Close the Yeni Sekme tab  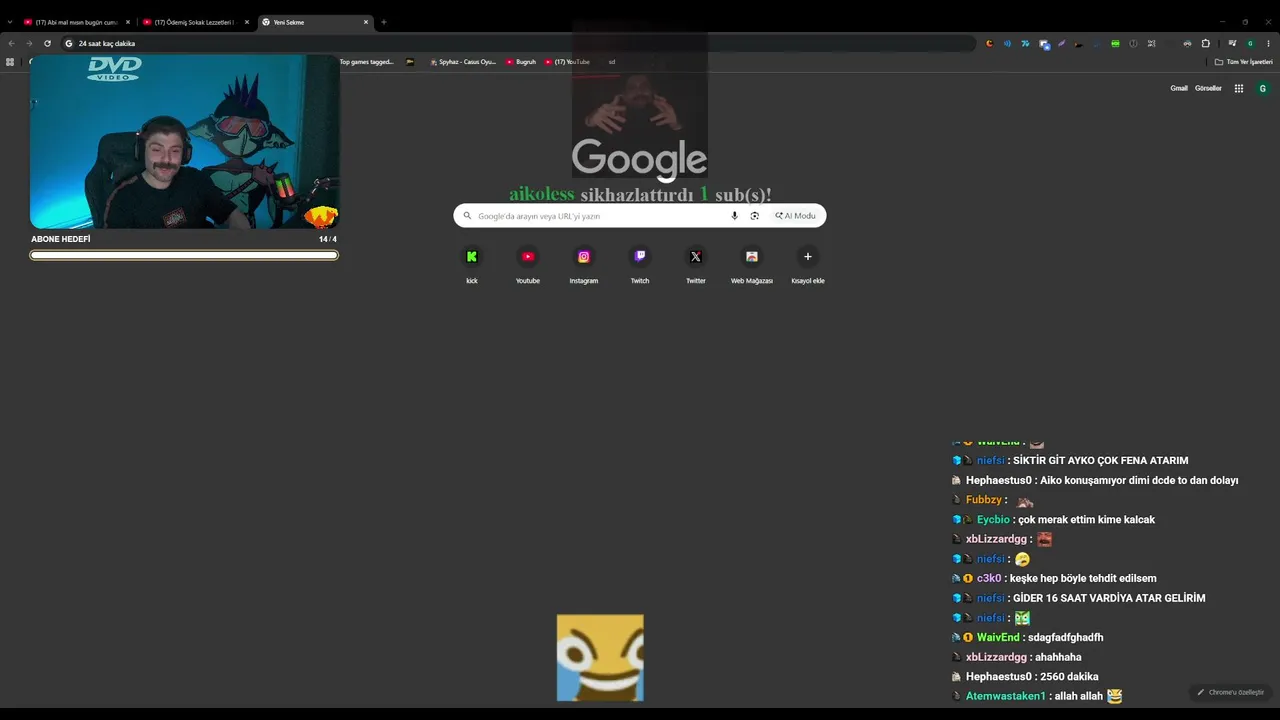click(366, 22)
